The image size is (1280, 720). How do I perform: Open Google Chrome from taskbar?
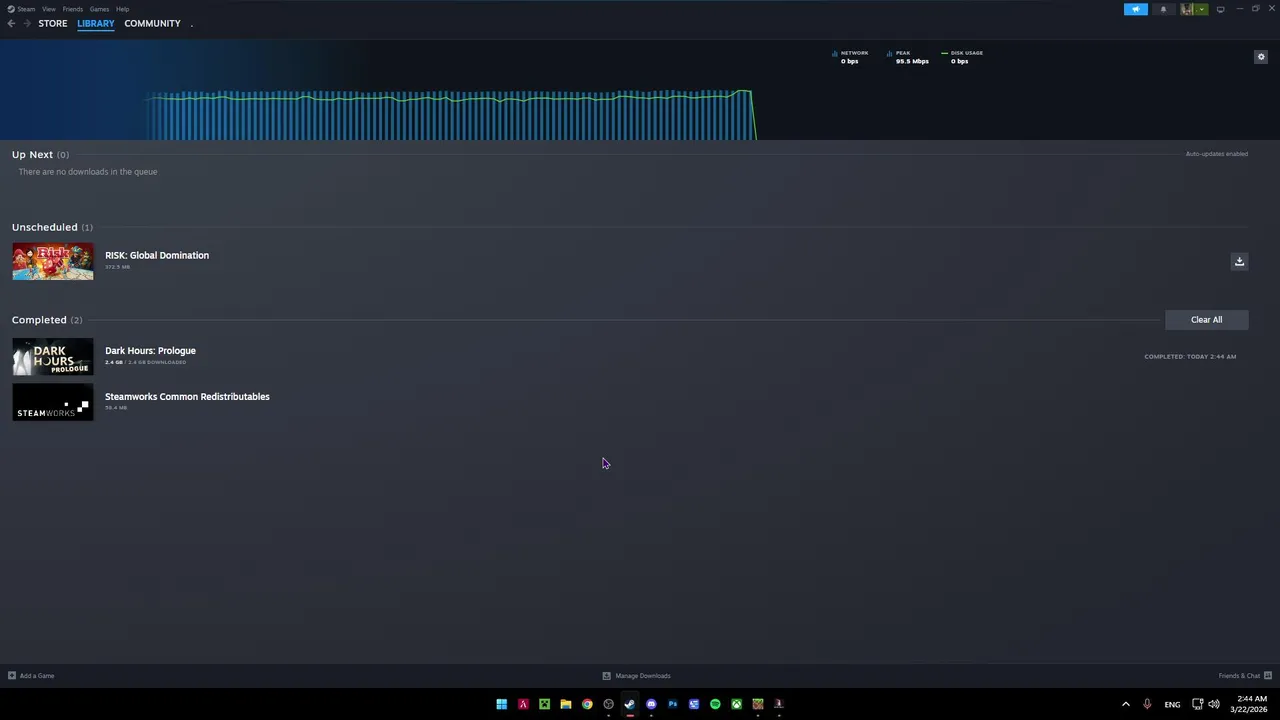(x=587, y=704)
